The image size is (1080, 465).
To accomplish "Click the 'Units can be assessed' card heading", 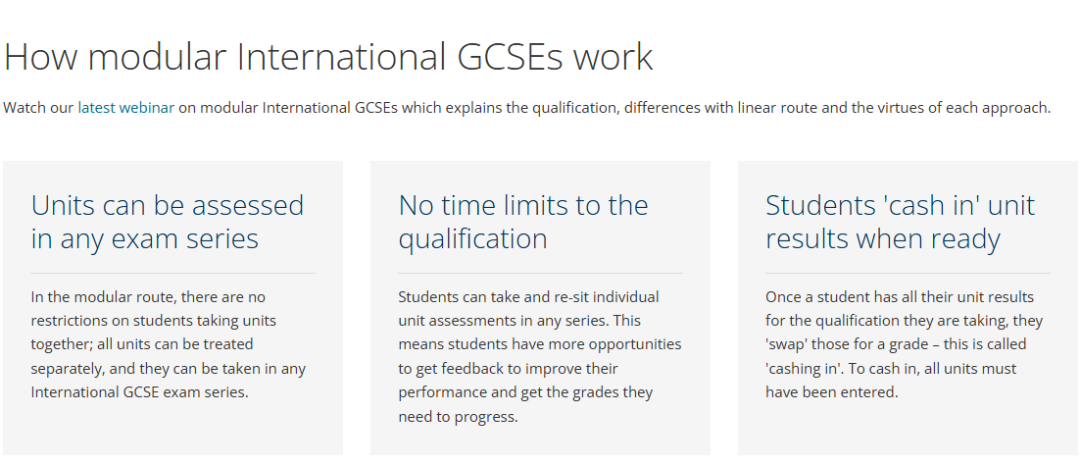I will point(167,222).
